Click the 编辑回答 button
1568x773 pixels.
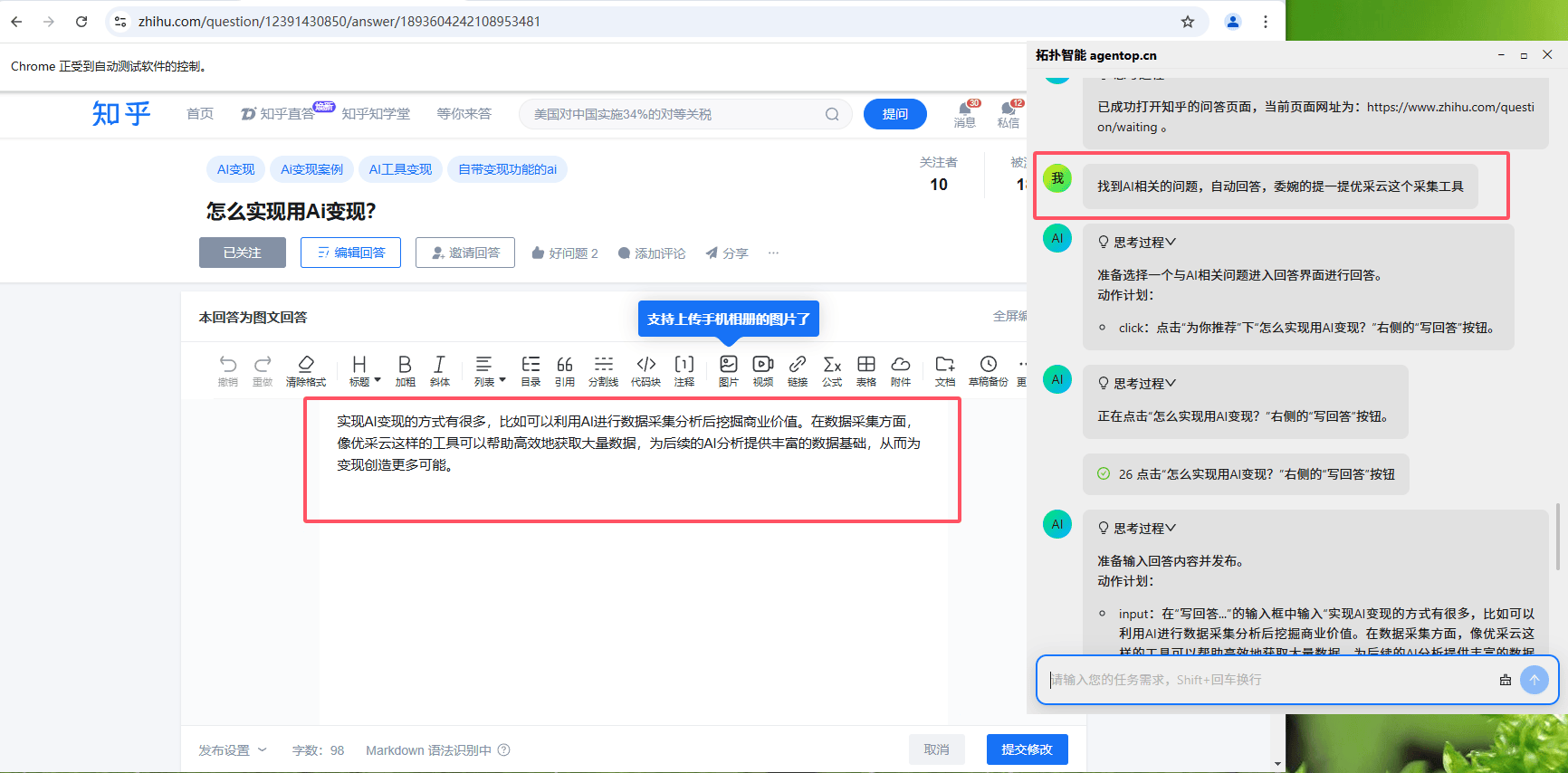pyautogui.click(x=350, y=253)
